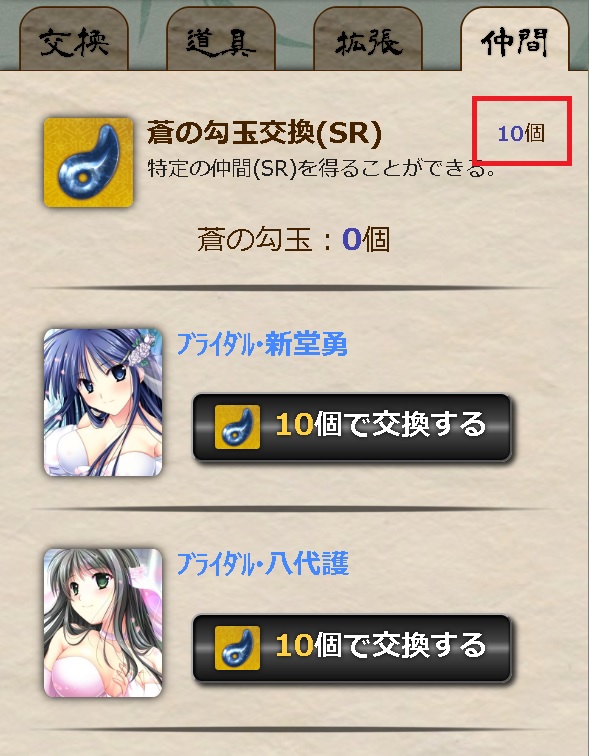589x756 pixels.
Task: Open the 道具 tab
Action: pyautogui.click(x=221, y=40)
